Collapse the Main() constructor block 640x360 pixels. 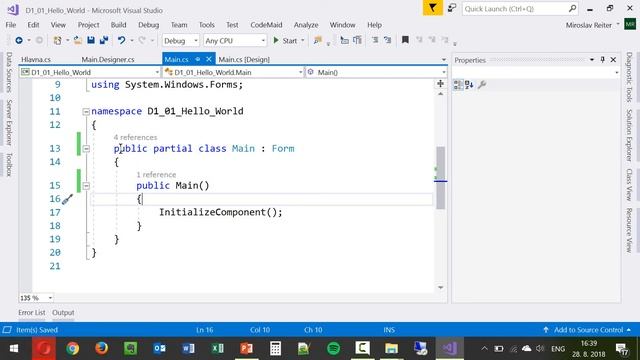[86, 186]
